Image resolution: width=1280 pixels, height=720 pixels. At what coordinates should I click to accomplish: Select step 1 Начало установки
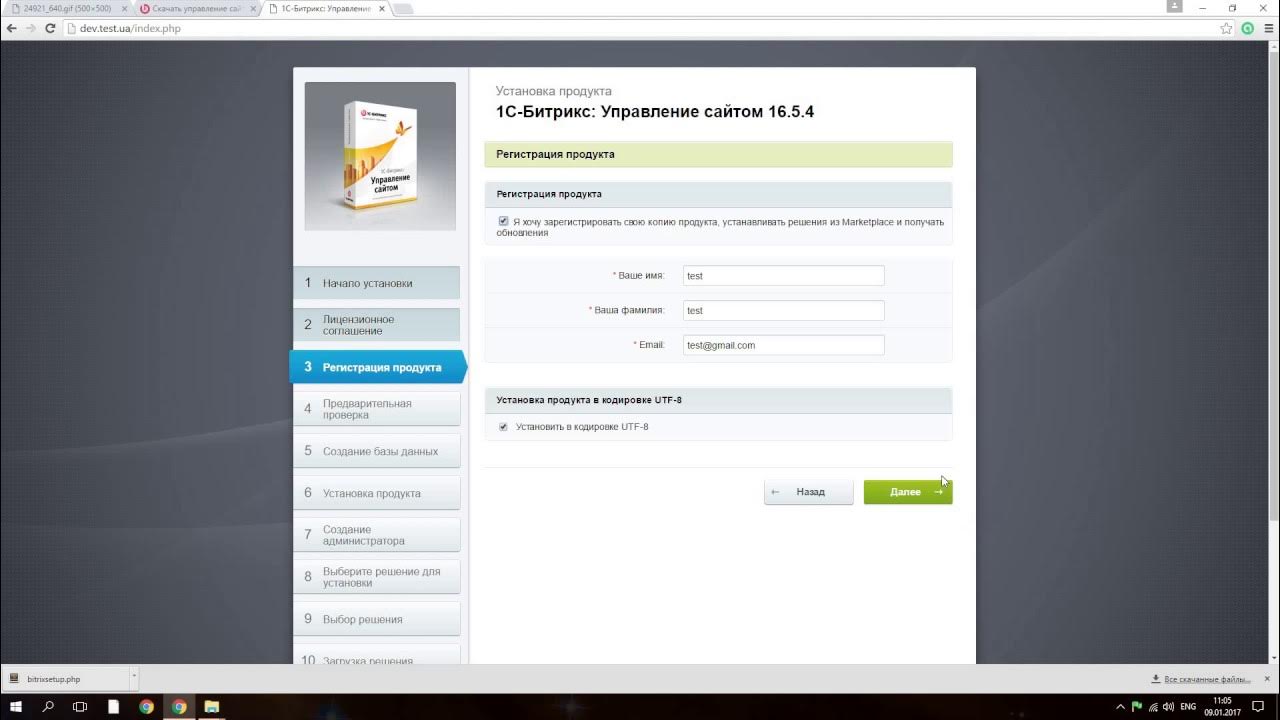376,283
